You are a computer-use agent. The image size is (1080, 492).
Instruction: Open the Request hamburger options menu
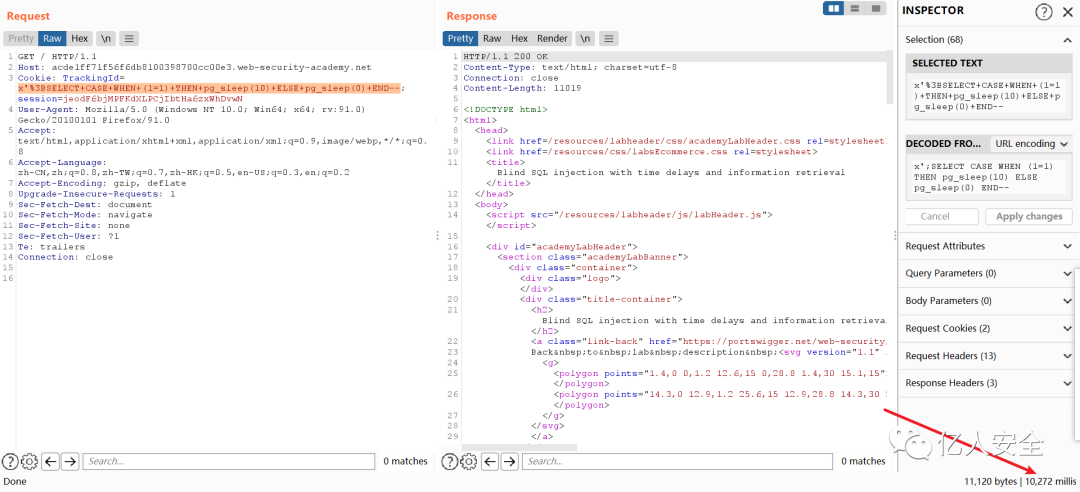coord(129,39)
